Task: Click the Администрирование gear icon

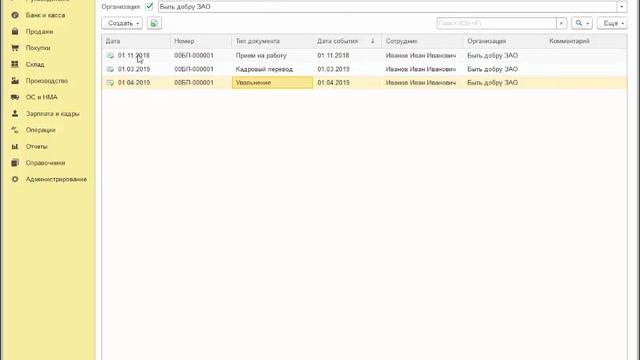Action: 15,179
